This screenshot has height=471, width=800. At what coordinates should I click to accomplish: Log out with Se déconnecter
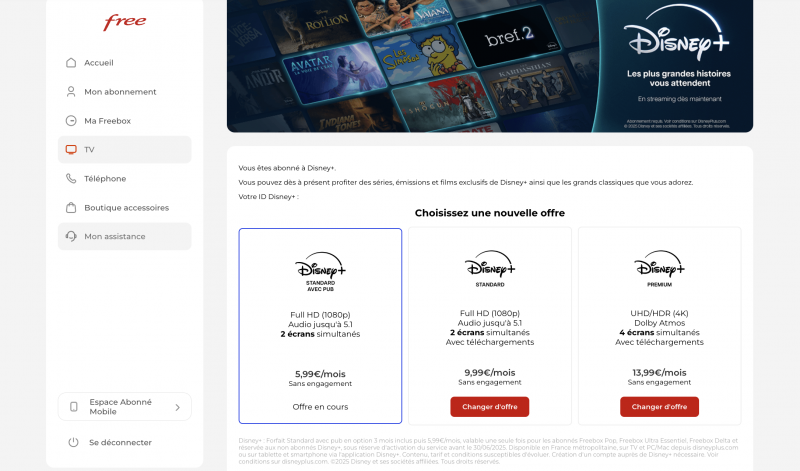click(x=120, y=442)
